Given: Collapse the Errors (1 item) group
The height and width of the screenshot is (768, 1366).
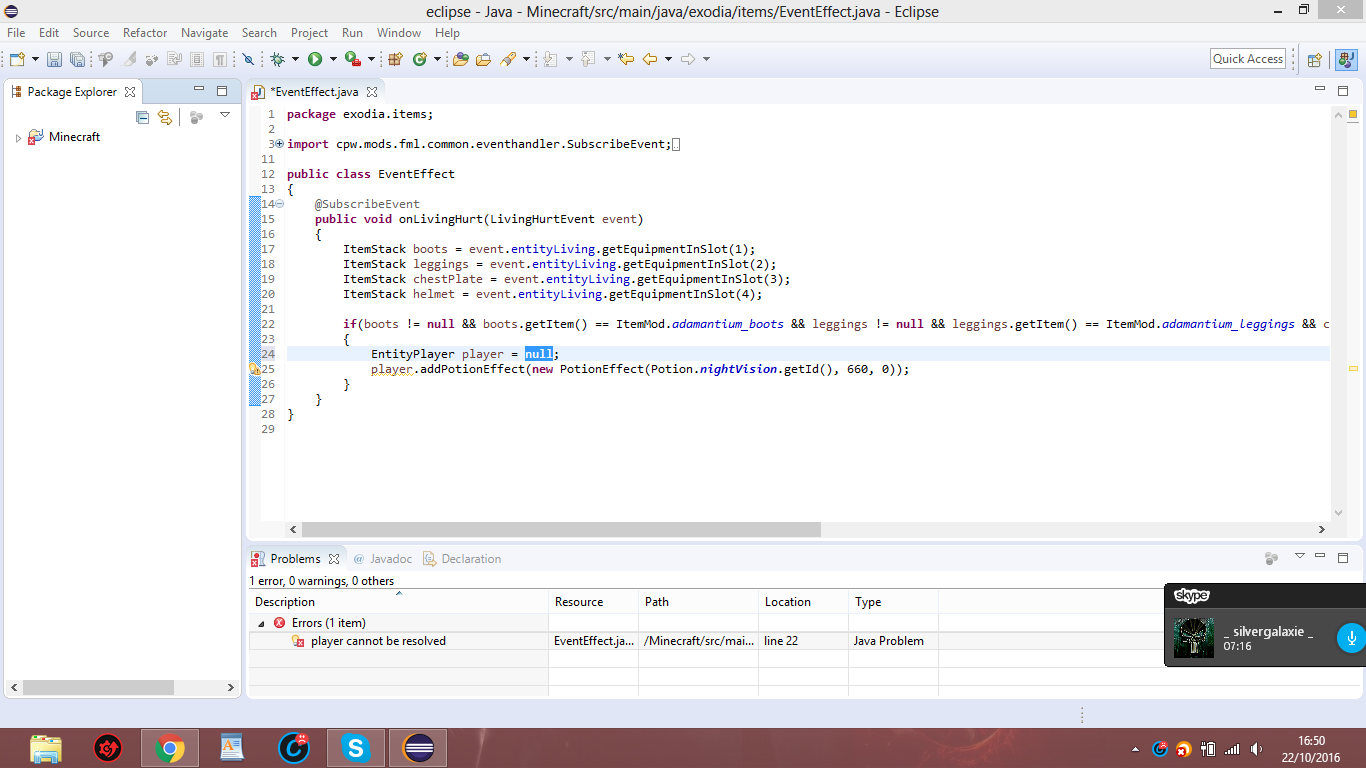Looking at the screenshot, I should pos(262,623).
